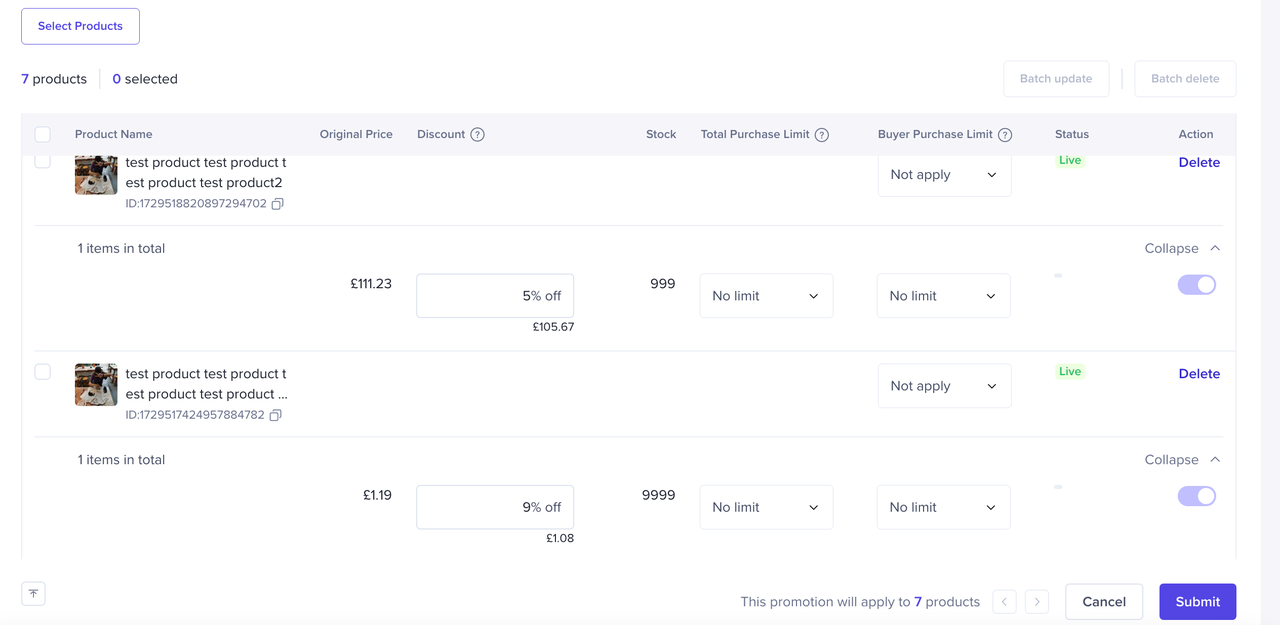This screenshot has height=625, width=1280.
Task: Click the 5% off discount input field
Action: (x=495, y=296)
